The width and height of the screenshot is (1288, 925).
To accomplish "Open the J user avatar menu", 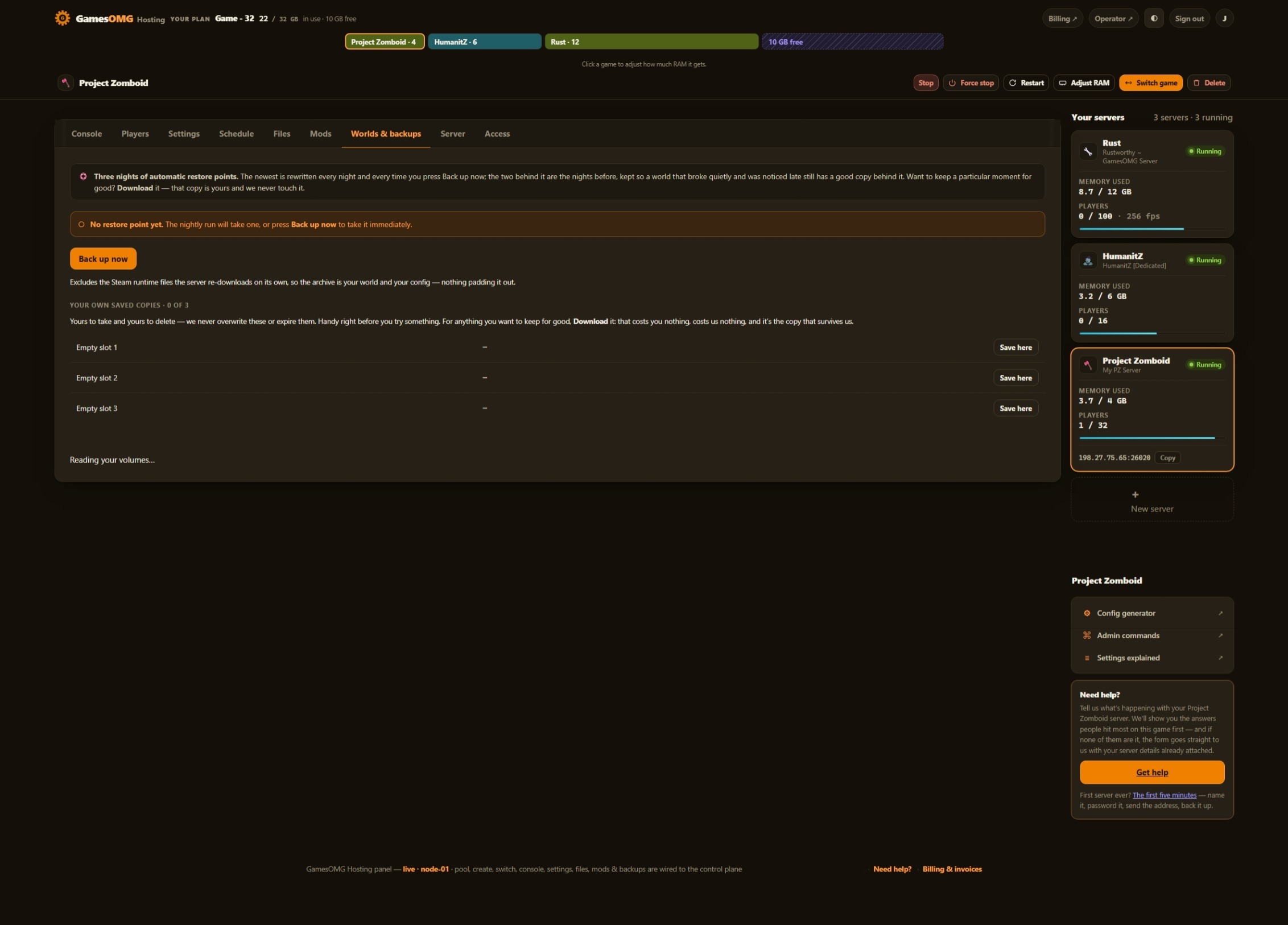I will 1224,18.
